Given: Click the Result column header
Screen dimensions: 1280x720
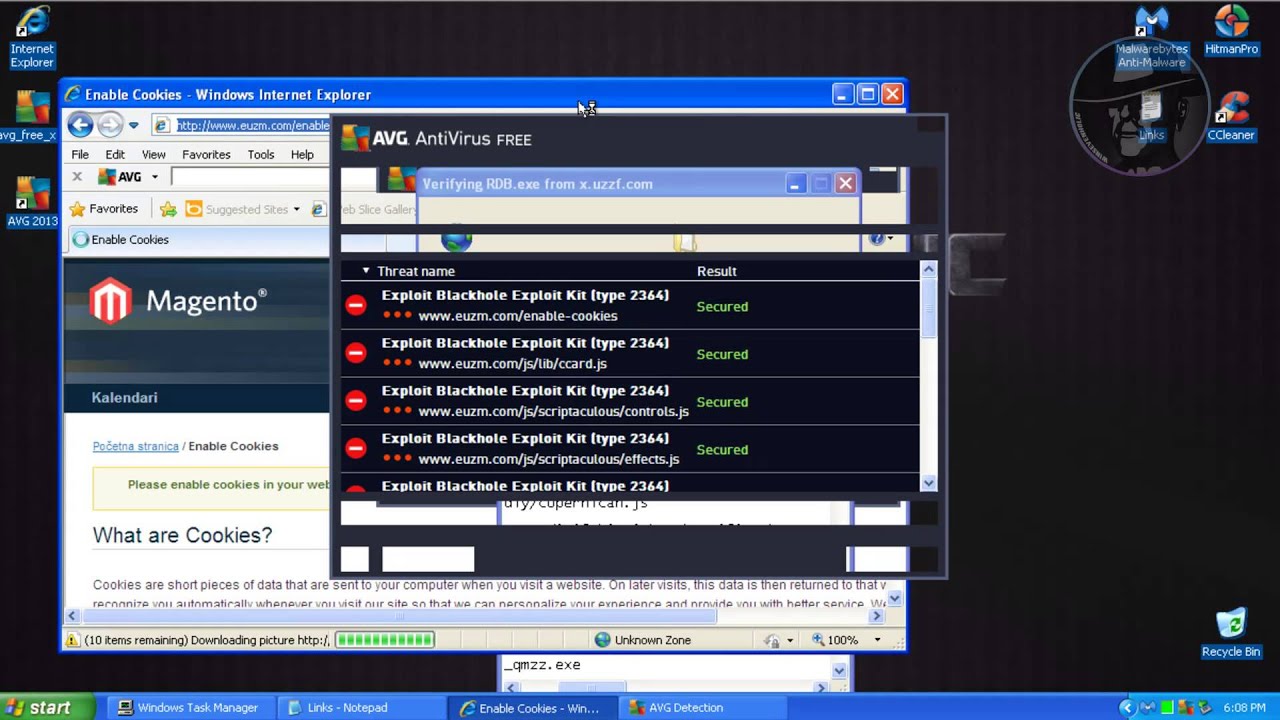Looking at the screenshot, I should 717,271.
